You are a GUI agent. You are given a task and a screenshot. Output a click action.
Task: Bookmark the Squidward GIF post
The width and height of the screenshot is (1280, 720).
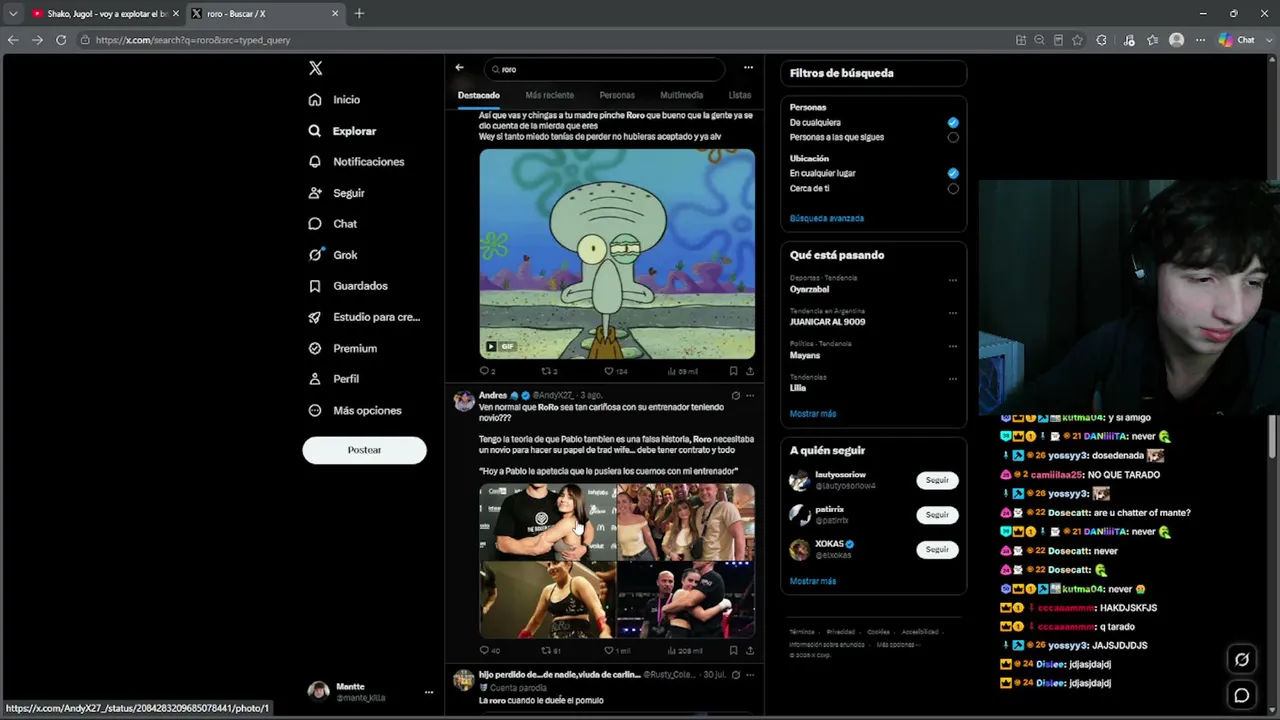733,371
